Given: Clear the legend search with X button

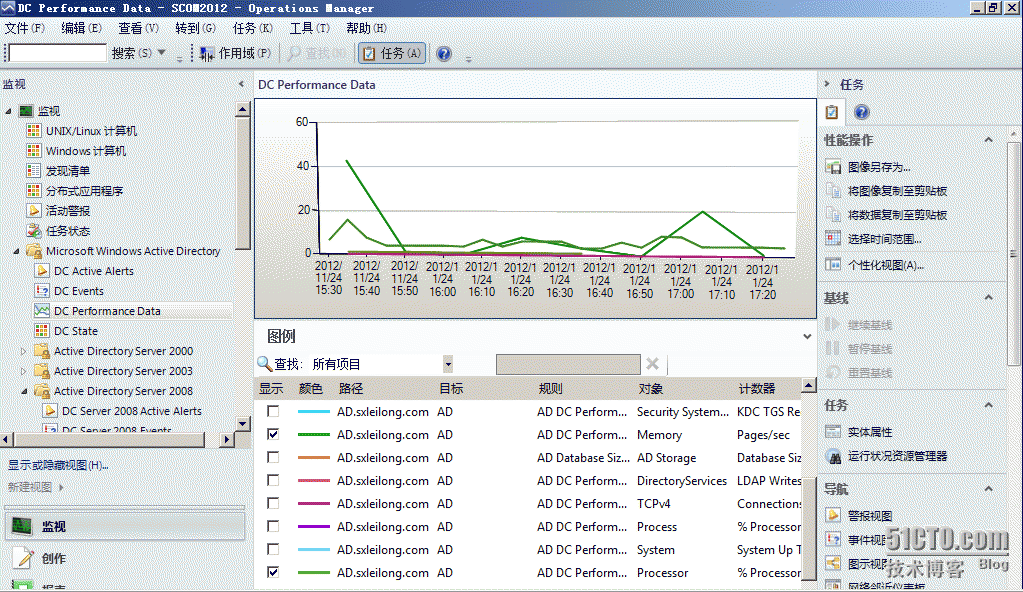Looking at the screenshot, I should tap(652, 364).
